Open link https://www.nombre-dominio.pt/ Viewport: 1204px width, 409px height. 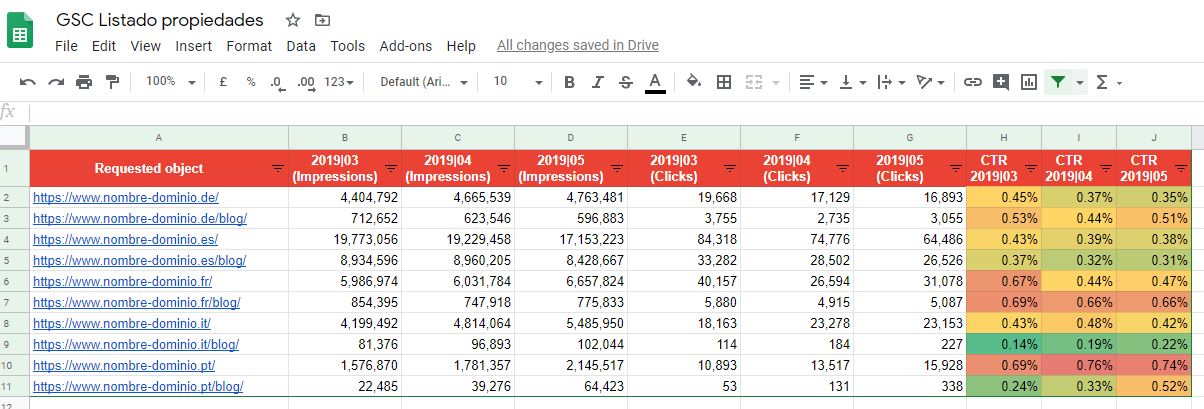(124, 365)
